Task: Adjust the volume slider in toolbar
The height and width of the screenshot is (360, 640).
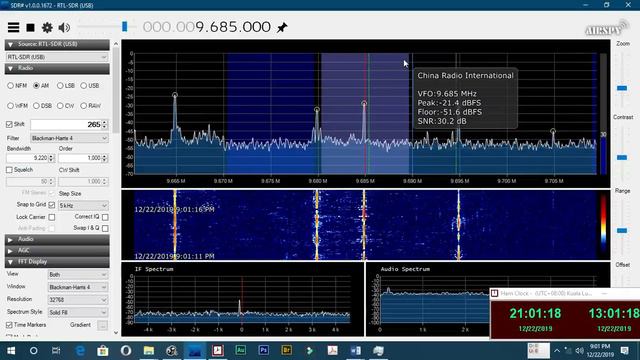Action: (x=124, y=27)
